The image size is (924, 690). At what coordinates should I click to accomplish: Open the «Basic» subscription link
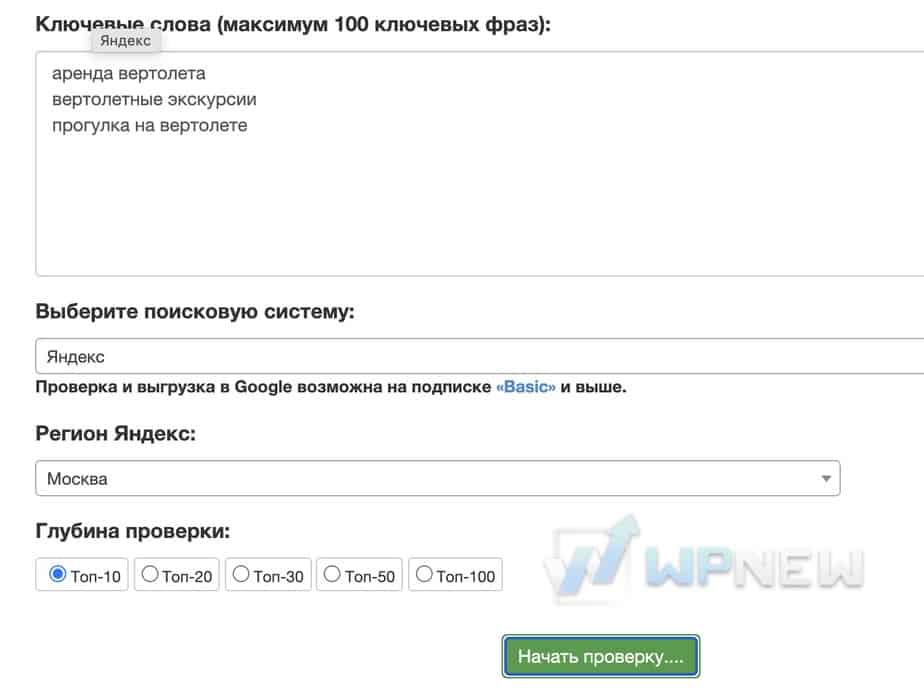[x=526, y=387]
